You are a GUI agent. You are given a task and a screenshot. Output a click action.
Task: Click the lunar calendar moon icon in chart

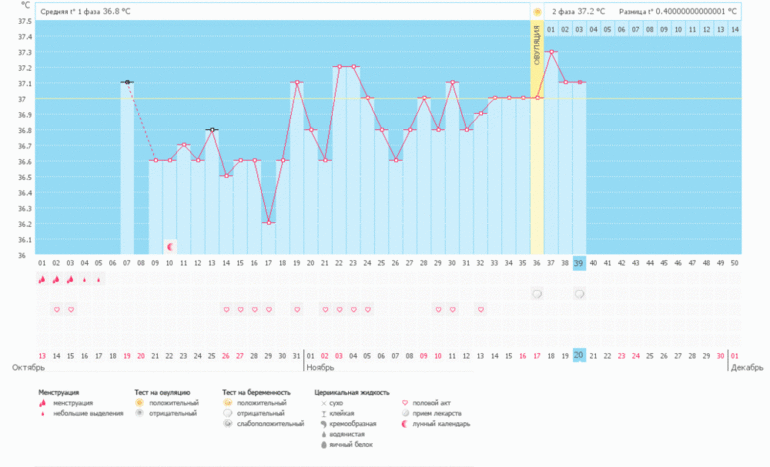point(170,246)
